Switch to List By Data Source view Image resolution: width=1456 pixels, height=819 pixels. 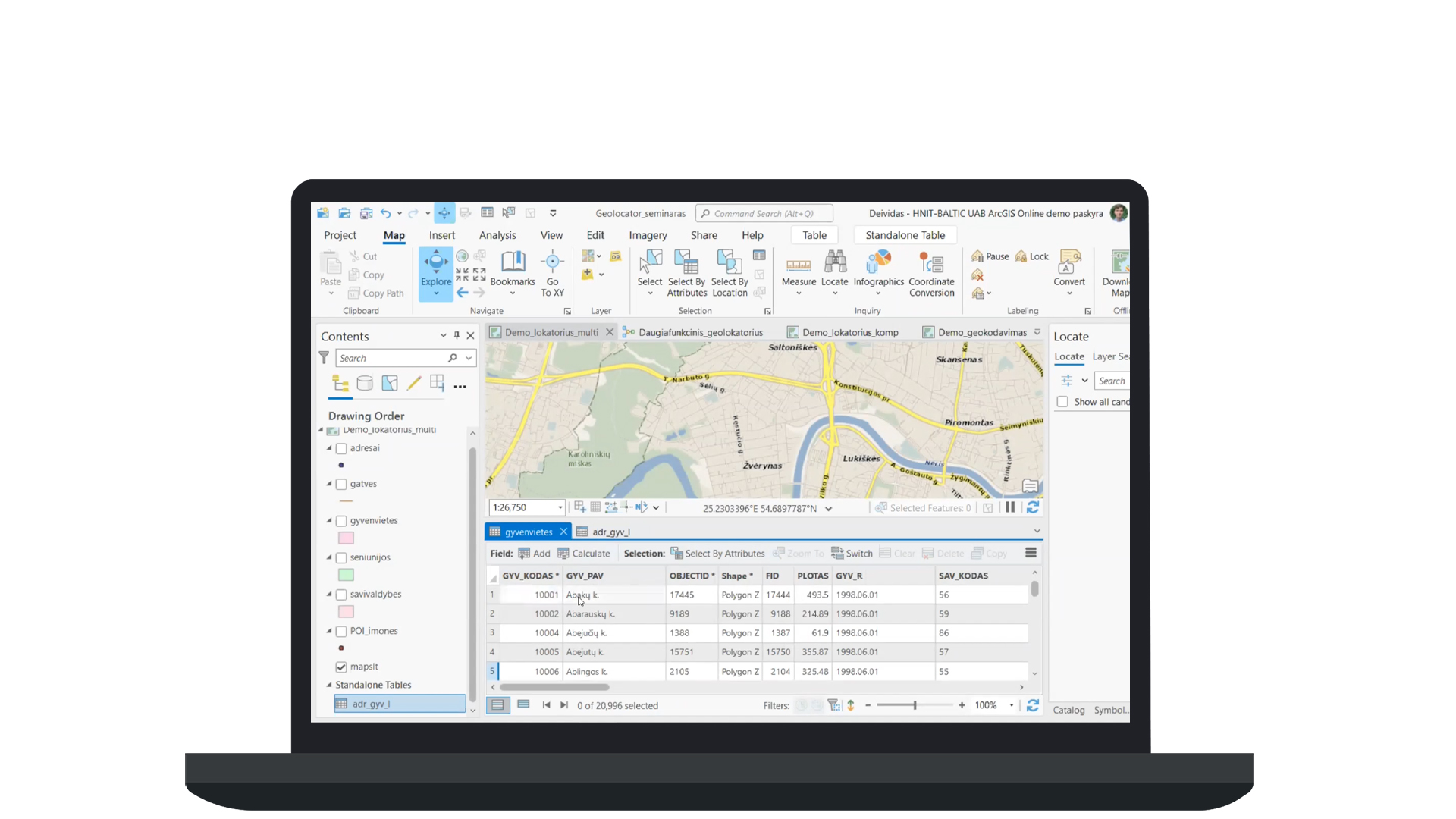point(365,384)
